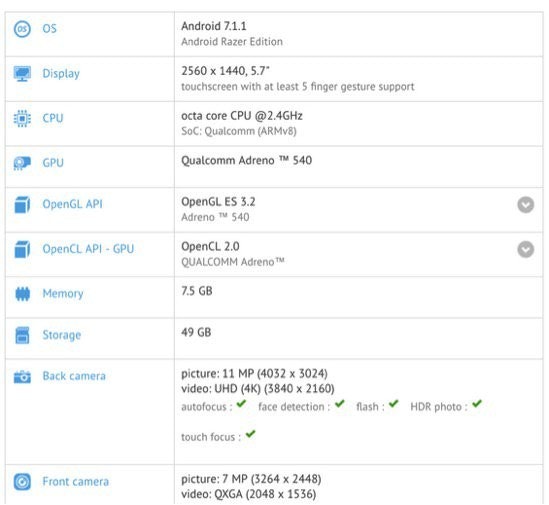Open the Back camera label link
Viewport: 549px width, 505px height.
click(74, 376)
